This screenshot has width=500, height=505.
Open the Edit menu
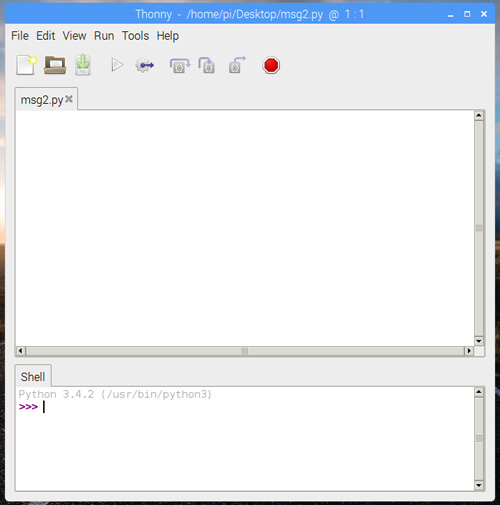pos(46,36)
